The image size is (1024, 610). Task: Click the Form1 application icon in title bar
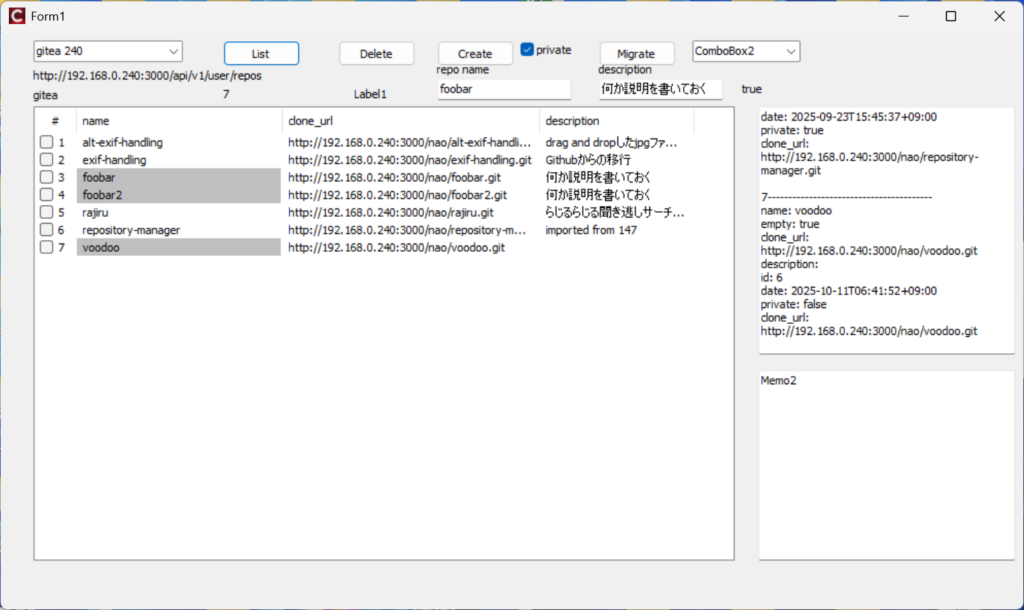tap(16, 16)
